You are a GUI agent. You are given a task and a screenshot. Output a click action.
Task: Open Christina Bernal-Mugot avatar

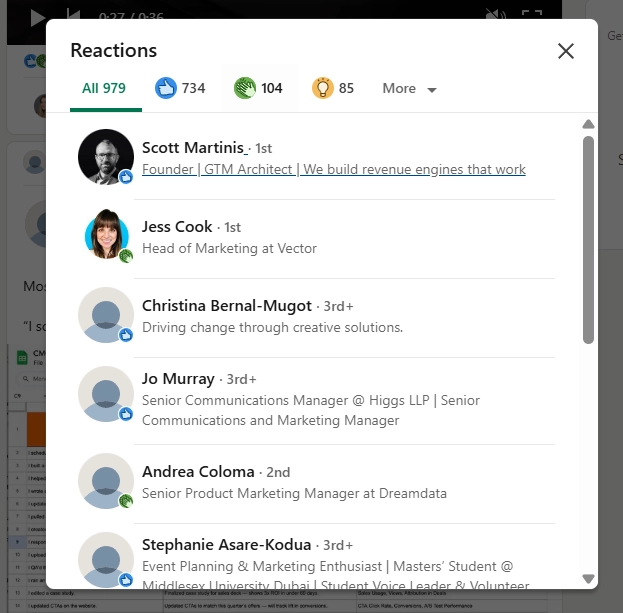[106, 315]
